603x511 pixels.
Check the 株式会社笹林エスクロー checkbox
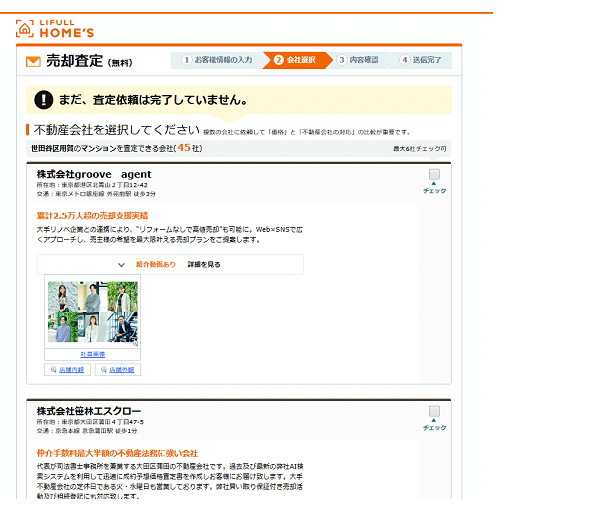tap(434, 411)
